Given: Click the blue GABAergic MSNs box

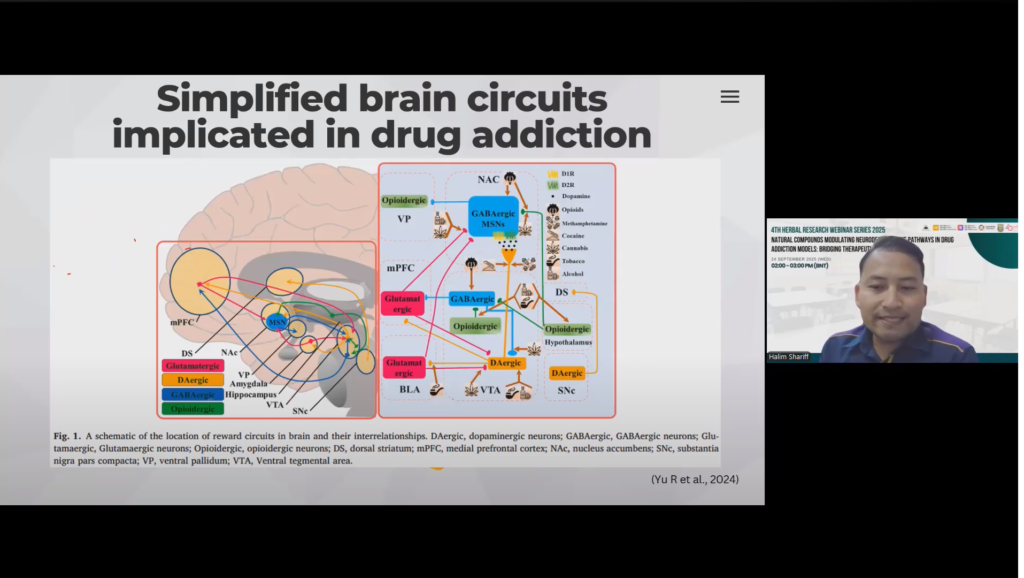Looking at the screenshot, I should click(486, 215).
